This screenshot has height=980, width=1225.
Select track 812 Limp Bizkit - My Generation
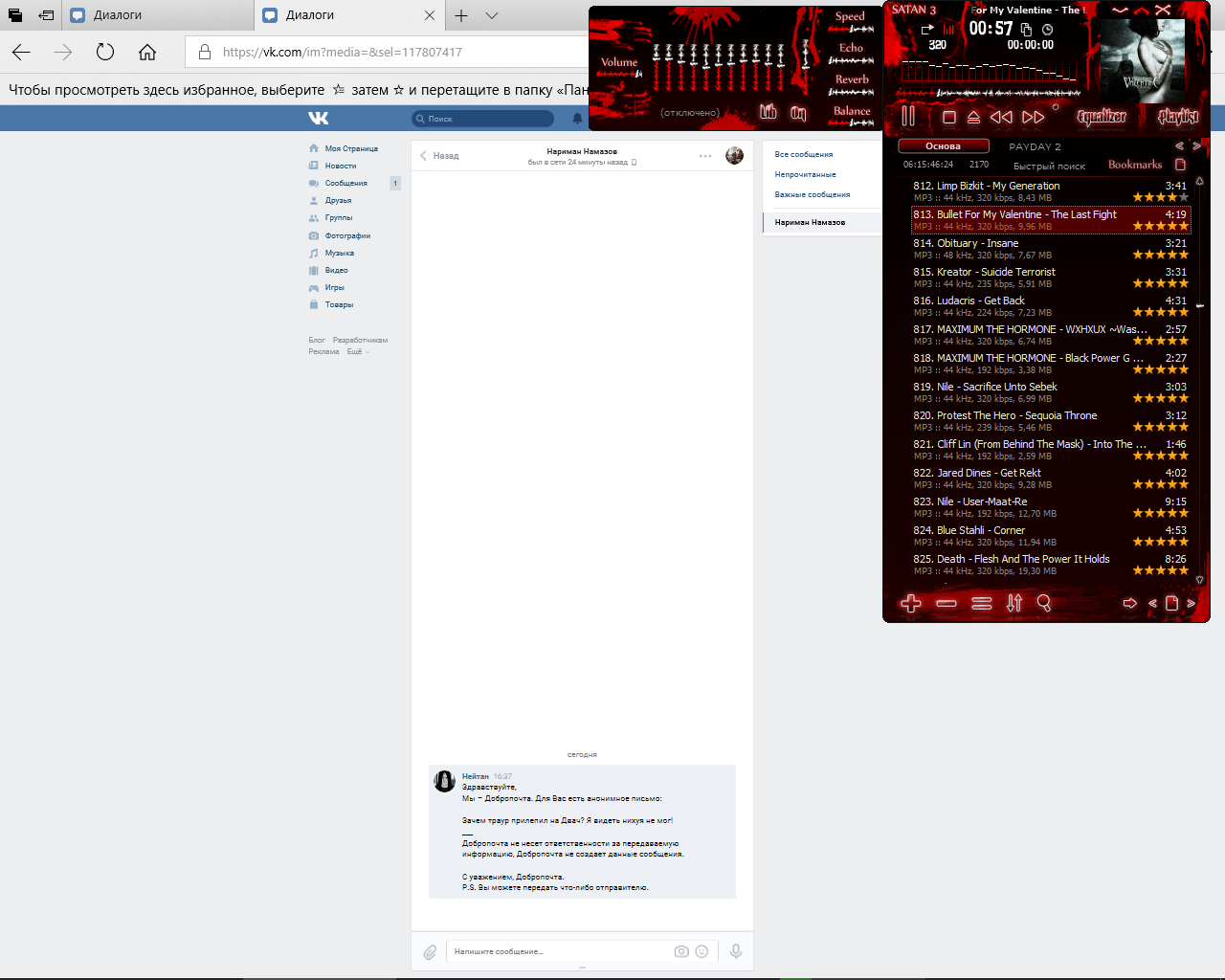tap(1050, 191)
